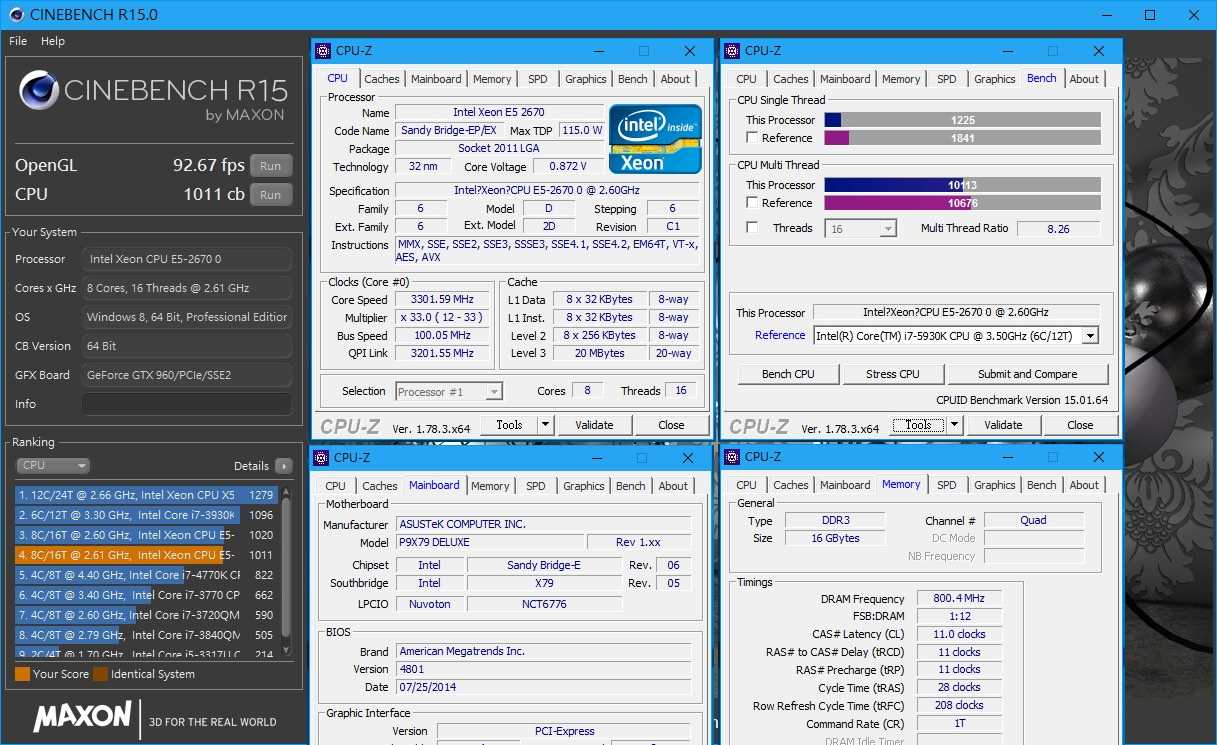Select ranking row 2 with score 1096
This screenshot has width=1217, height=745.
[x=146, y=515]
